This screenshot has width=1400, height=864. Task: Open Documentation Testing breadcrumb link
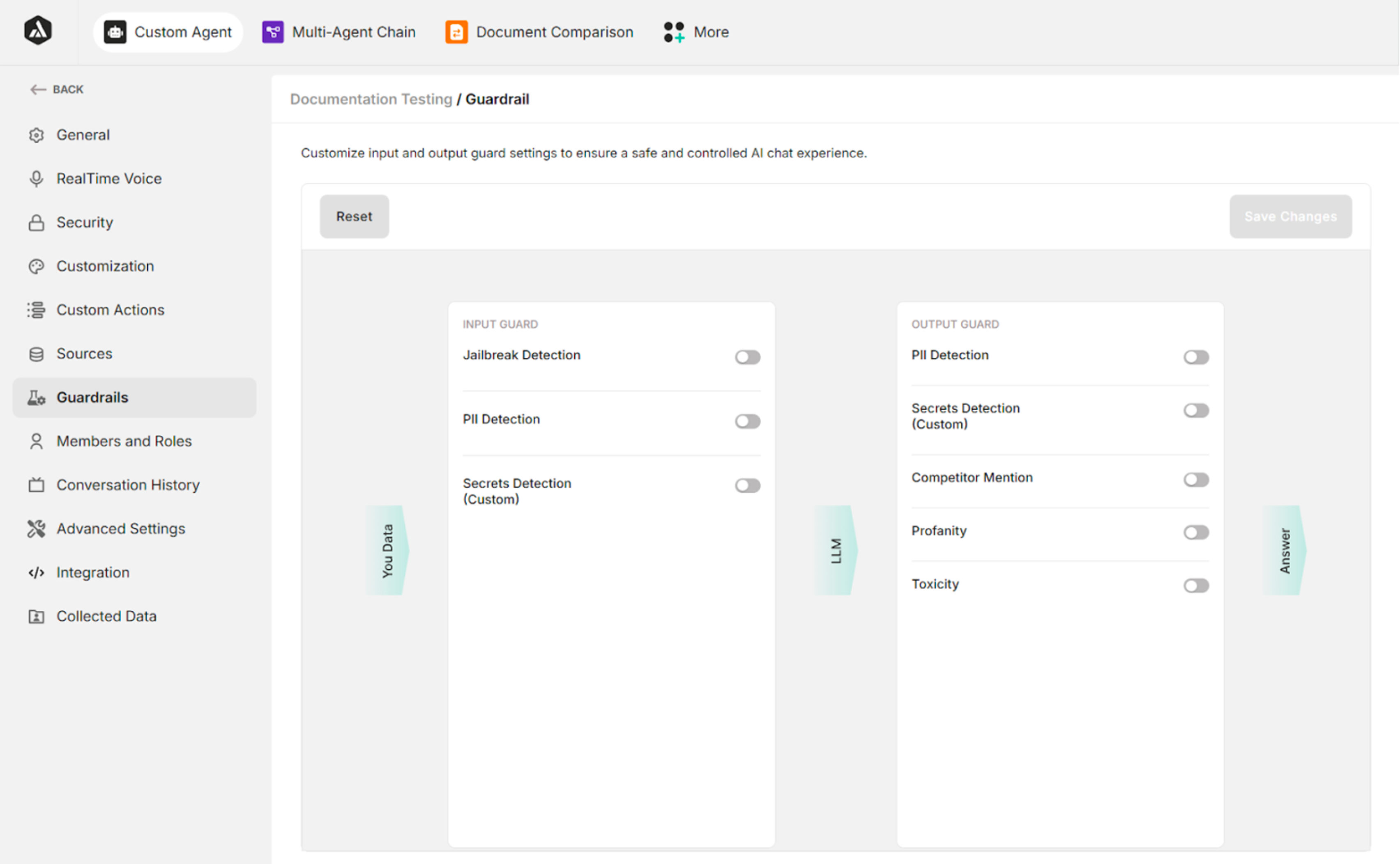click(x=371, y=99)
